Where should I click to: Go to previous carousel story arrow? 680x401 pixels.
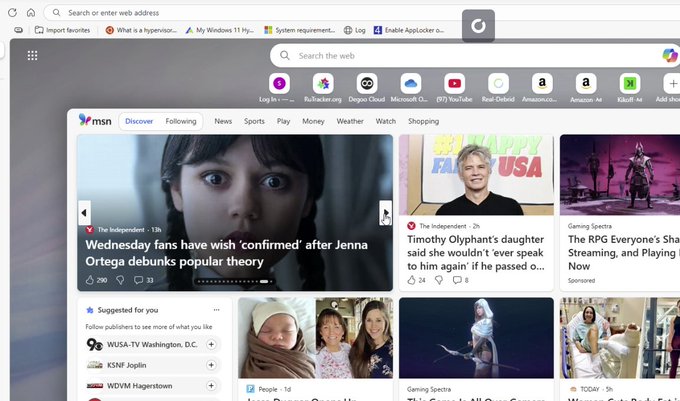(x=84, y=213)
